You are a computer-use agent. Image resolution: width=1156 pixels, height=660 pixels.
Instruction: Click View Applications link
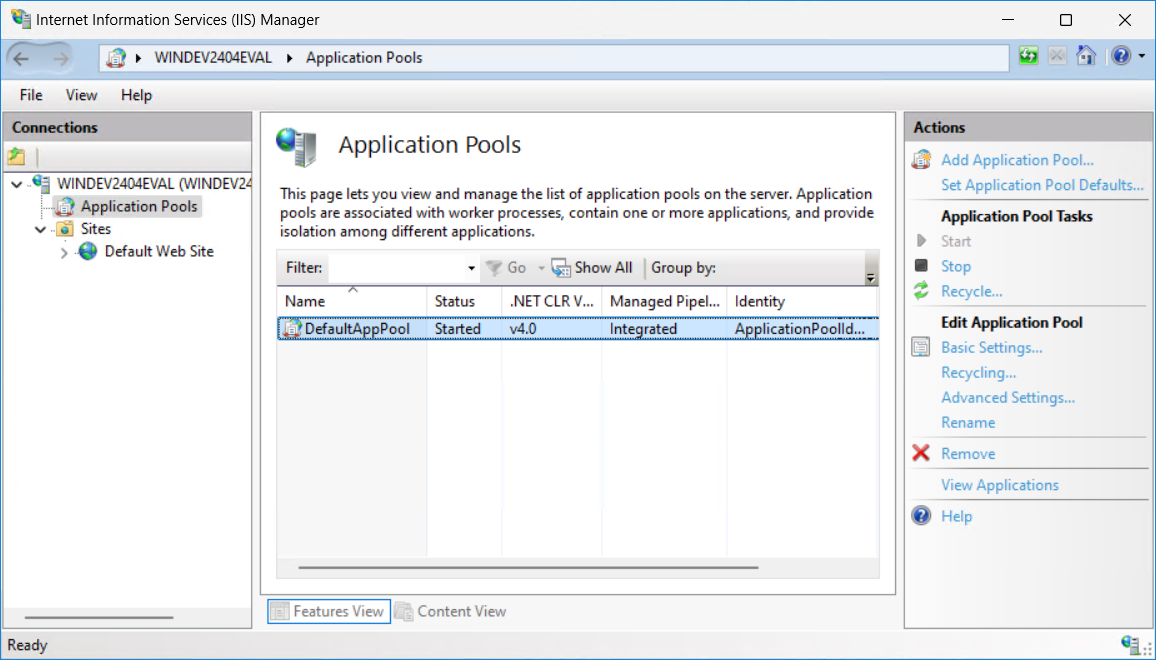click(x=1000, y=484)
